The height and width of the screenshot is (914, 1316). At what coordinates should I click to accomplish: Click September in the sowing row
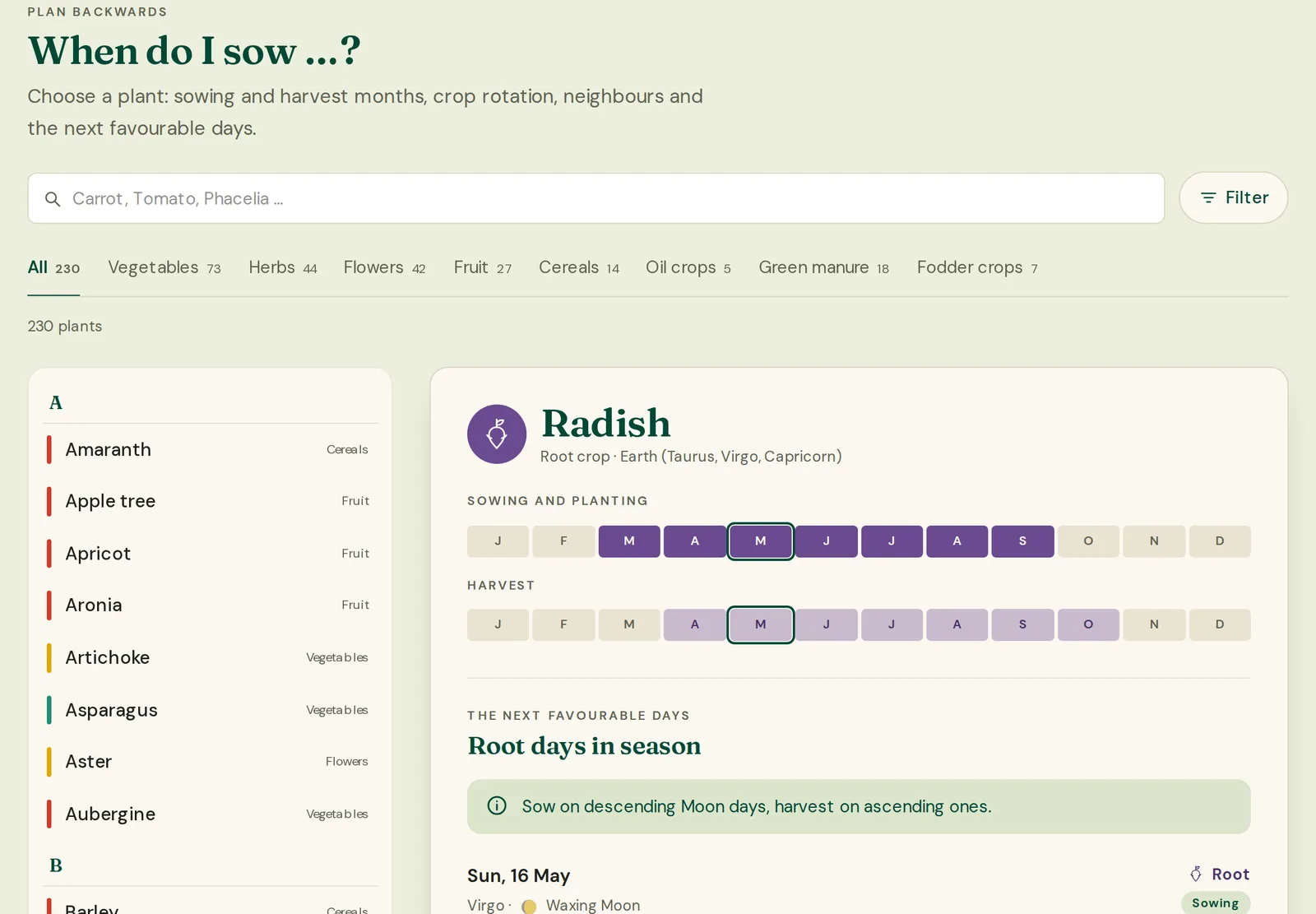click(1022, 541)
